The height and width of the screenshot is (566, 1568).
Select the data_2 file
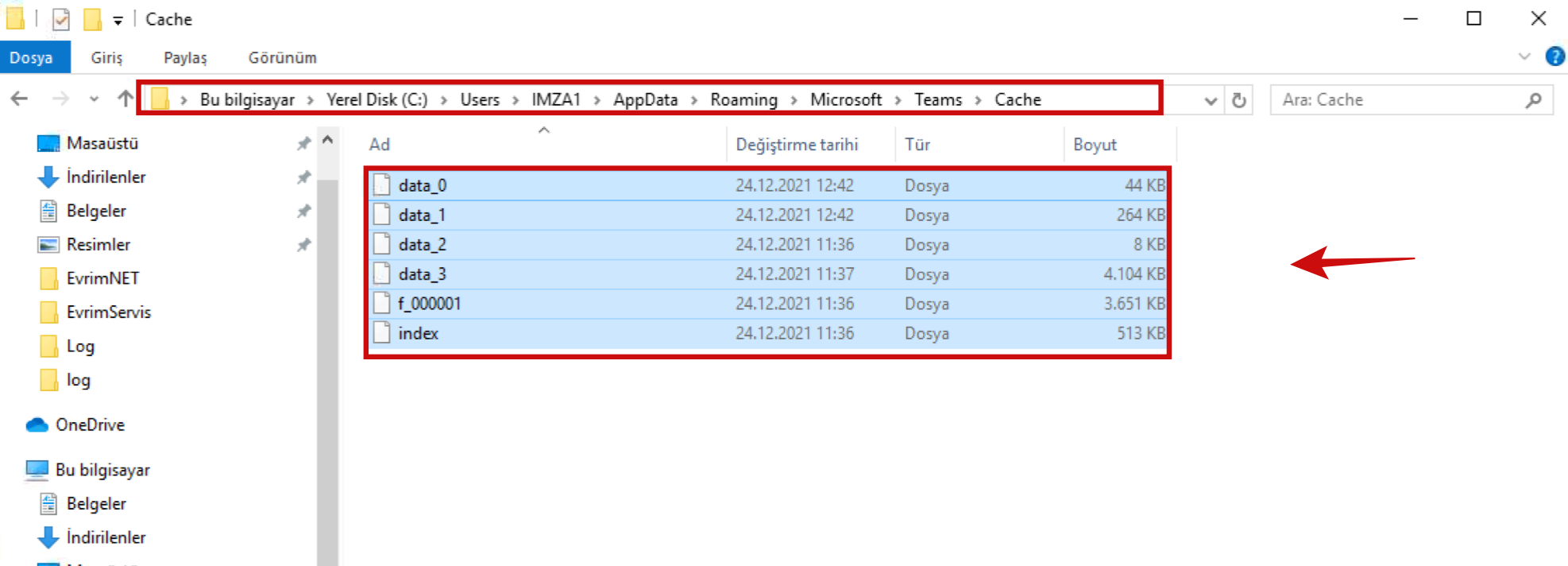click(x=768, y=244)
